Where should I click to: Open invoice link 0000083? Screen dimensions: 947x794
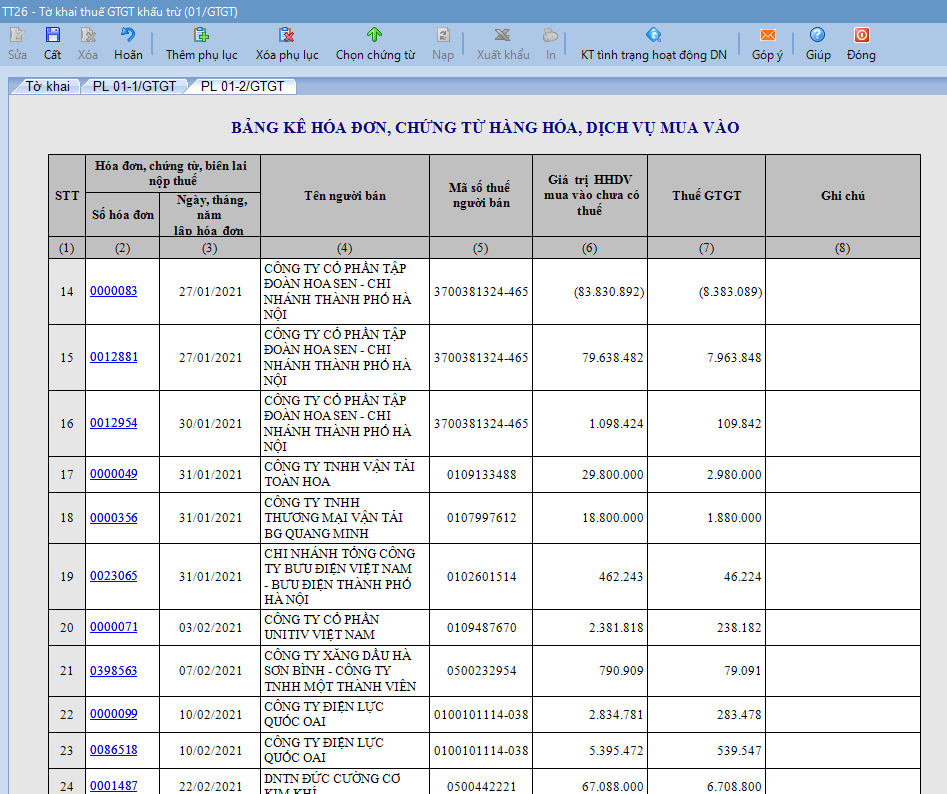pyautogui.click(x=114, y=291)
